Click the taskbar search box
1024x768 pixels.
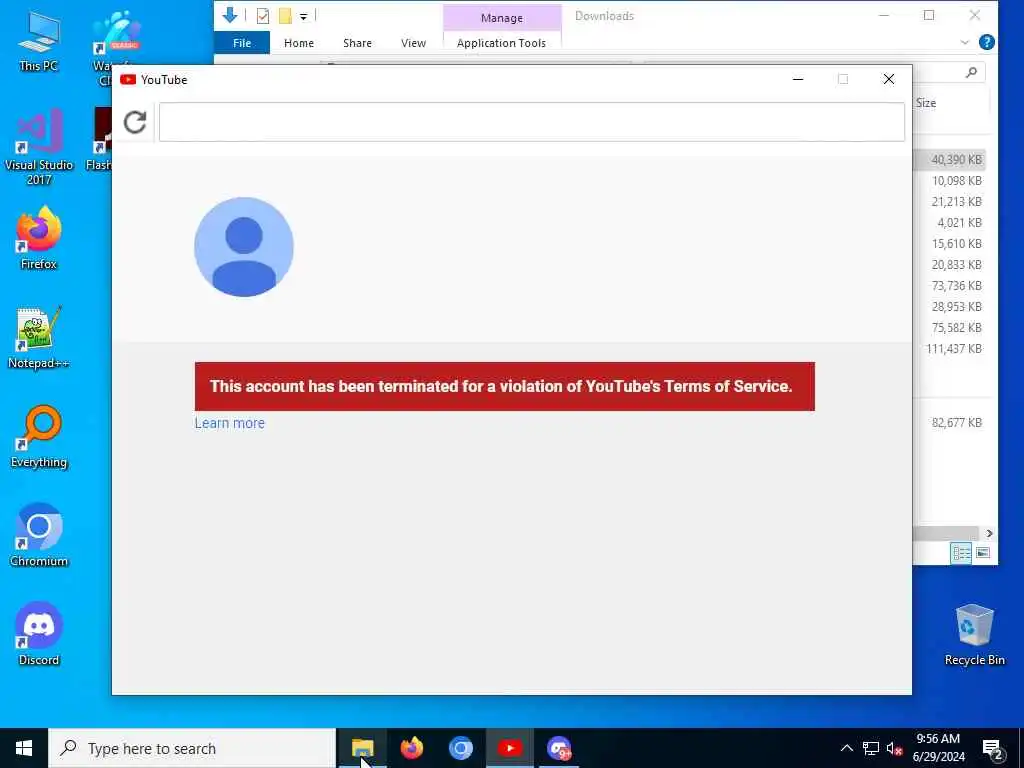pyautogui.click(x=192, y=748)
